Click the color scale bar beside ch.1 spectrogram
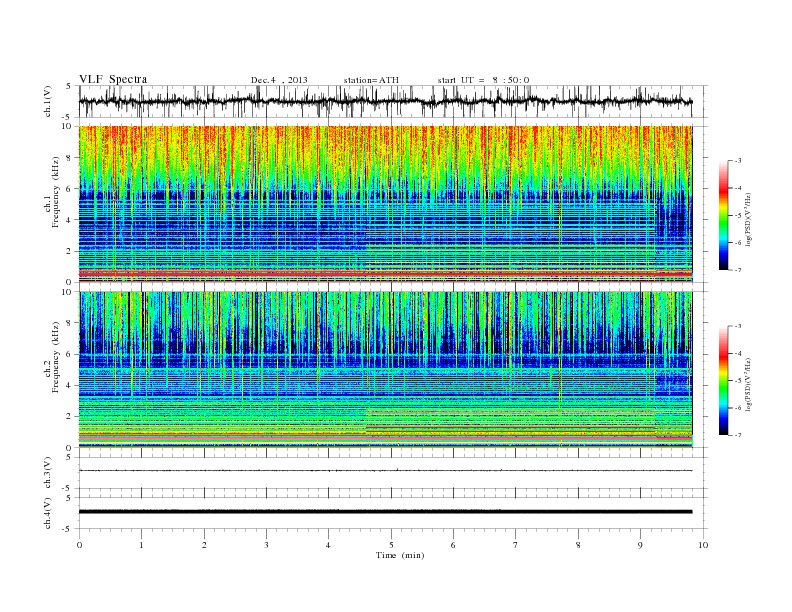 tap(724, 215)
